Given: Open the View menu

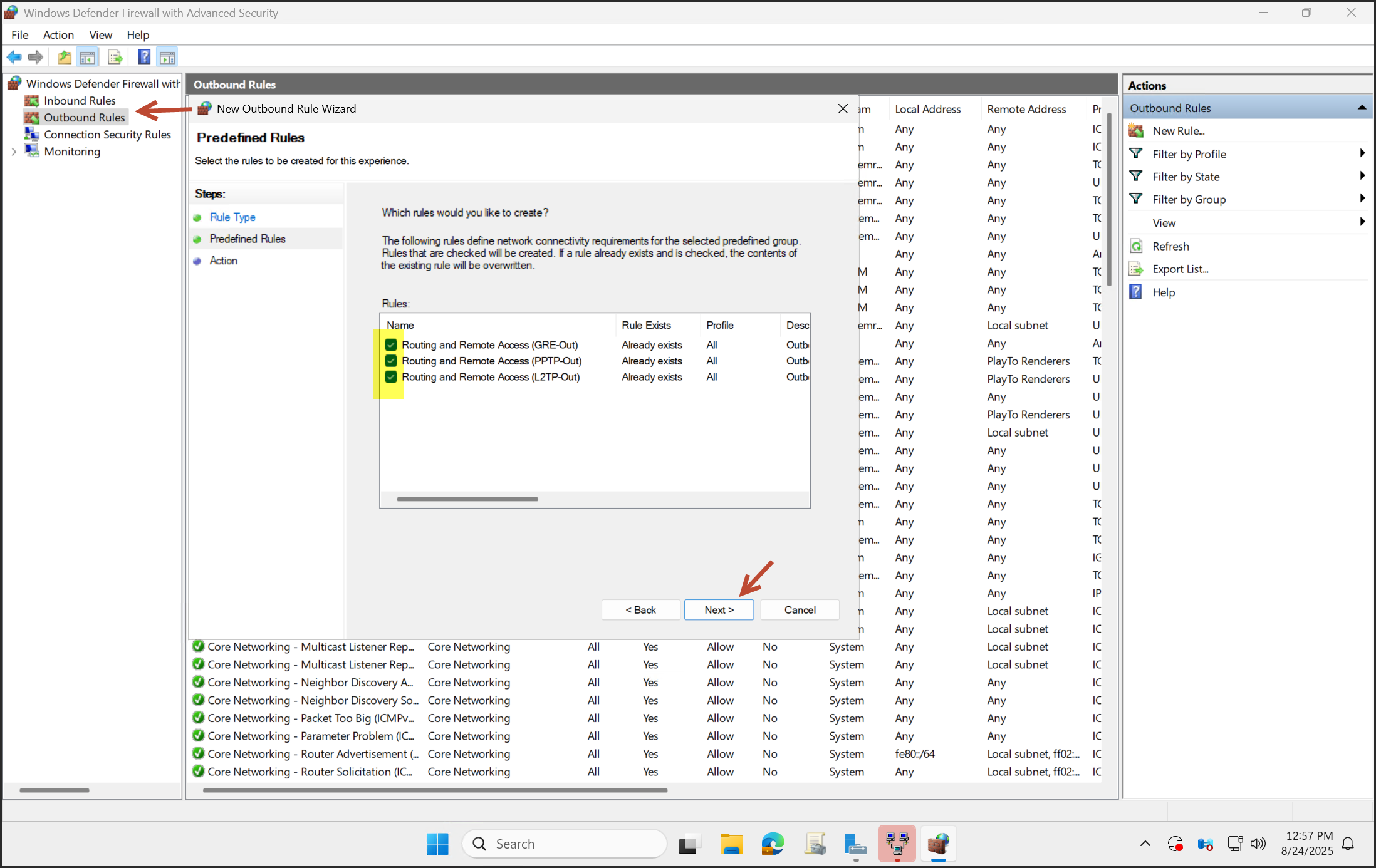Looking at the screenshot, I should 100,35.
